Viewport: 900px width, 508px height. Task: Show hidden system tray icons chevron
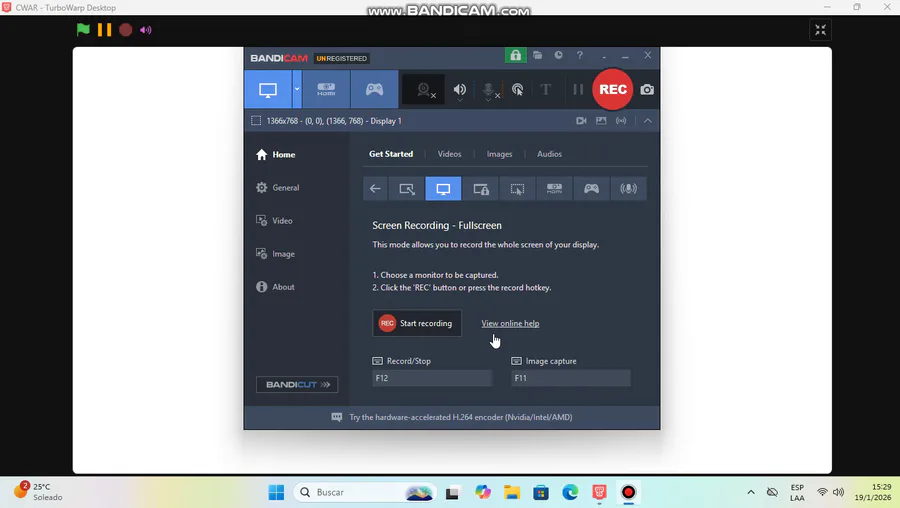click(x=751, y=492)
